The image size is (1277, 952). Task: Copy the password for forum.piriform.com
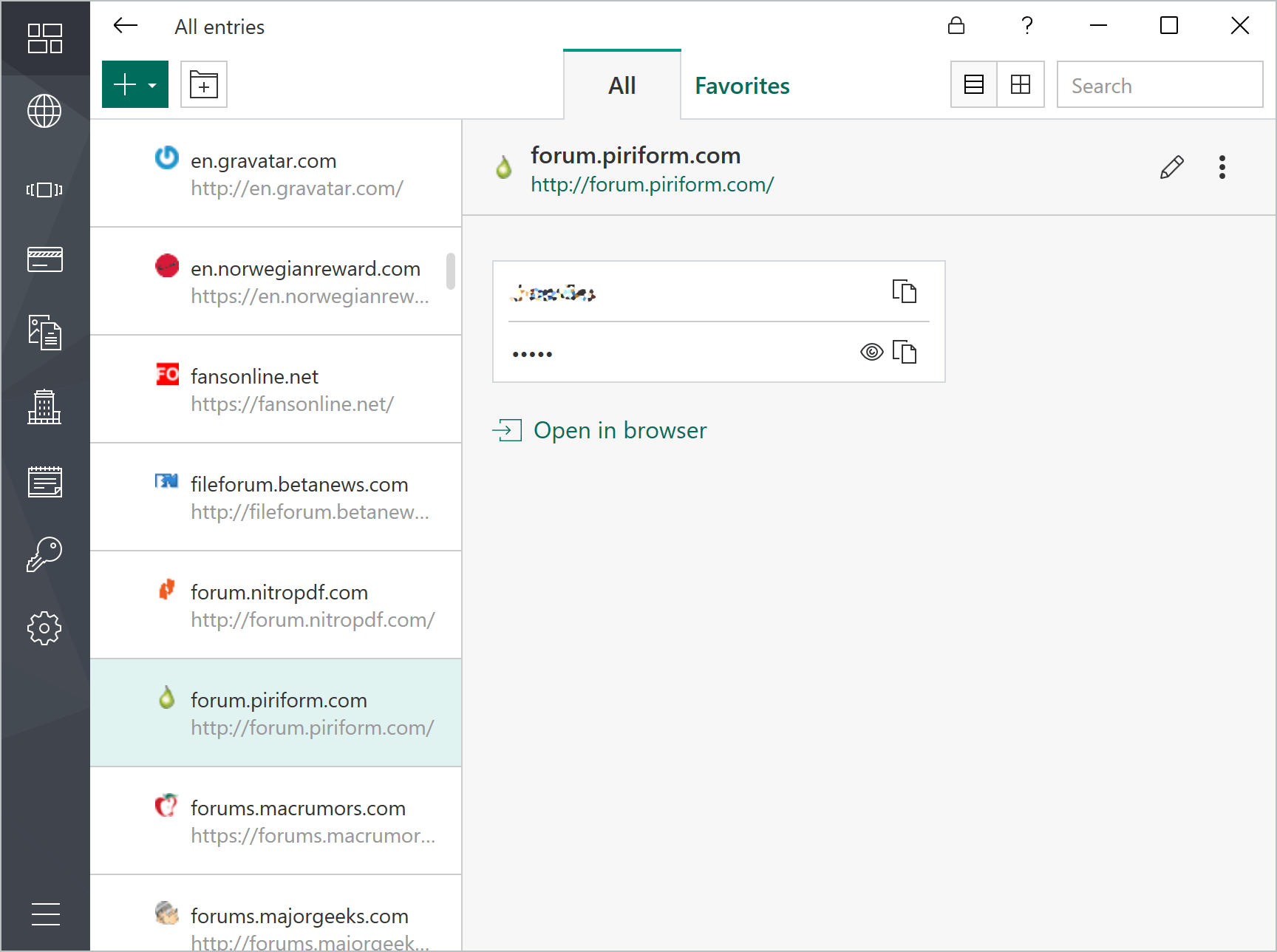906,352
